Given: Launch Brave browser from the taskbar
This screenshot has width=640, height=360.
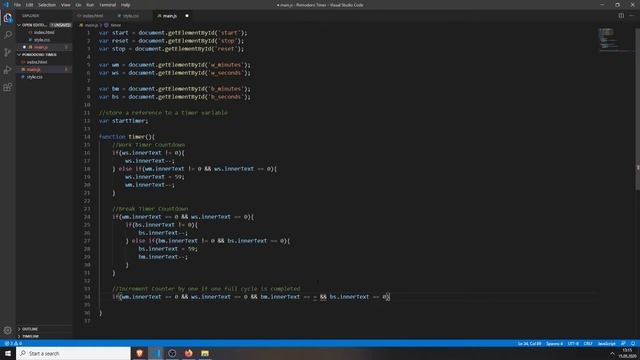Looking at the screenshot, I should (139, 353).
